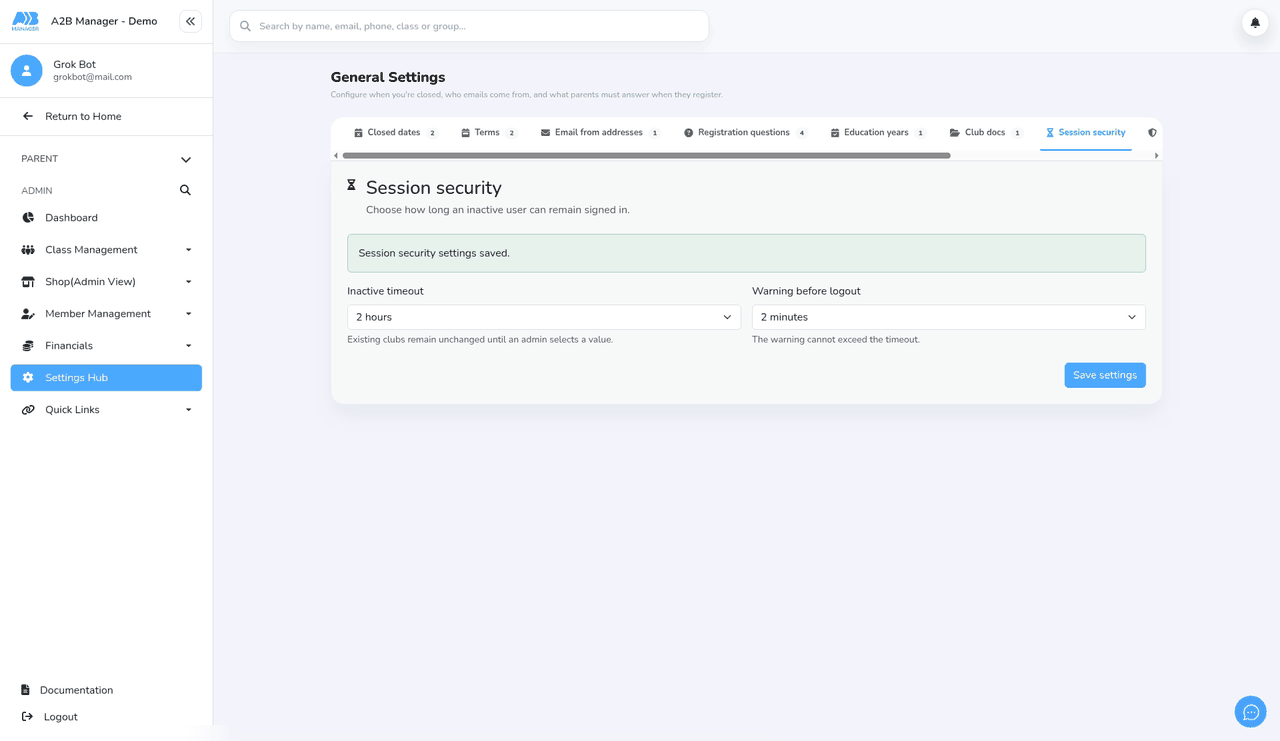Click the A2B Manager logo
The width and height of the screenshot is (1280, 741).
(25, 21)
